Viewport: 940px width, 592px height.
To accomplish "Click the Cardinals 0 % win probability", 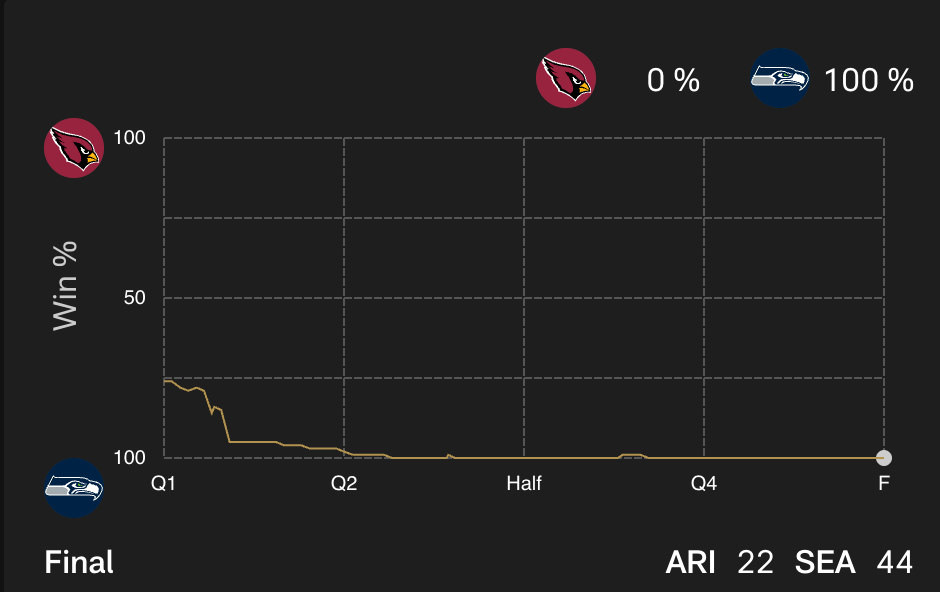I will pyautogui.click(x=673, y=80).
